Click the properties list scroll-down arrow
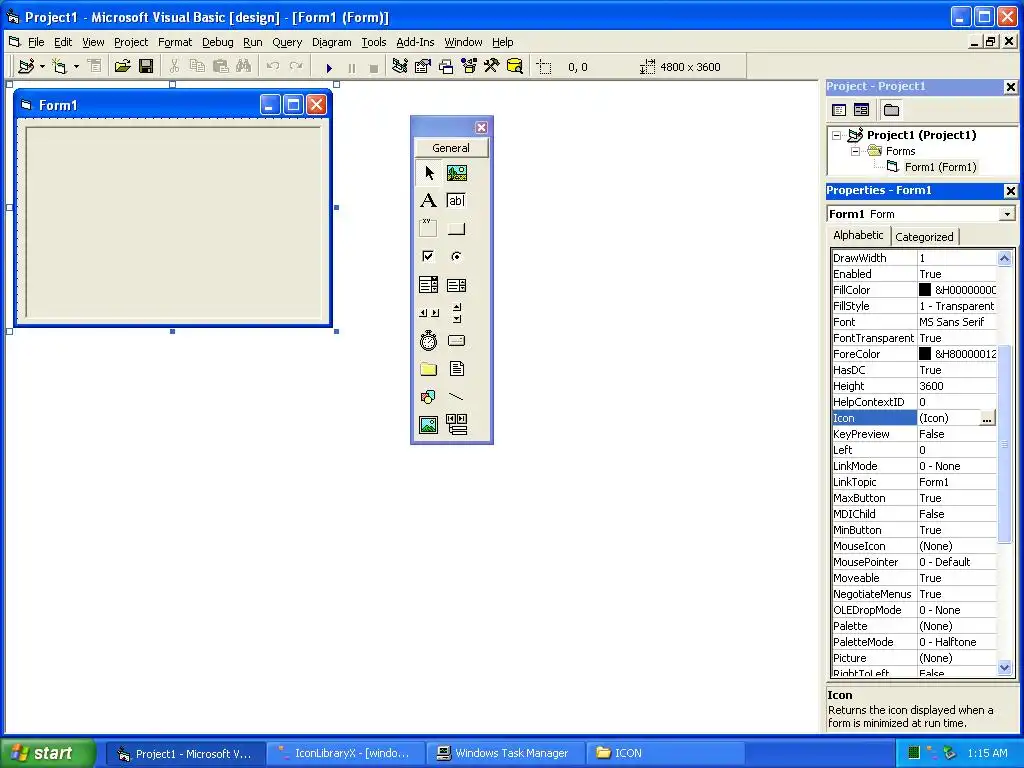Image resolution: width=1024 pixels, height=768 pixels. (1004, 667)
